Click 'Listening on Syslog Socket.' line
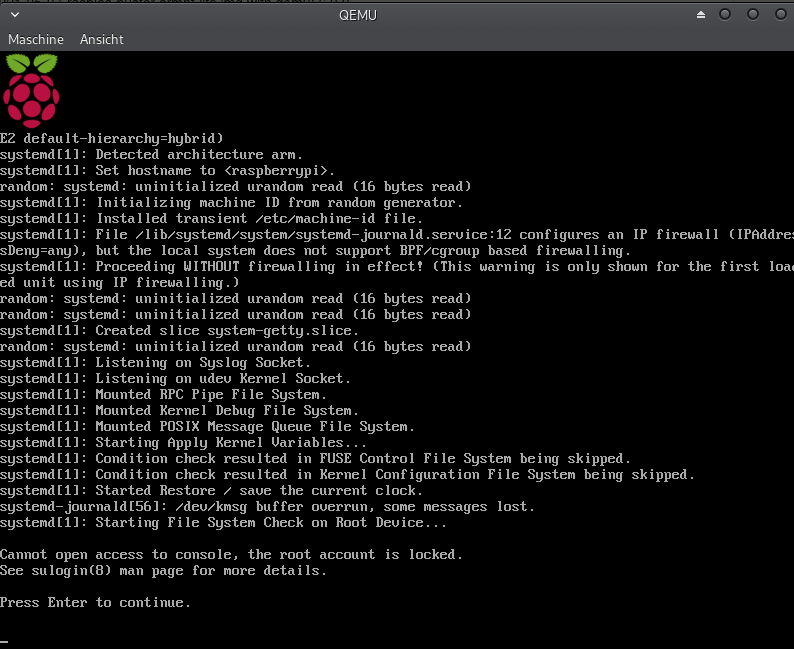This screenshot has height=649, width=794. point(155,362)
